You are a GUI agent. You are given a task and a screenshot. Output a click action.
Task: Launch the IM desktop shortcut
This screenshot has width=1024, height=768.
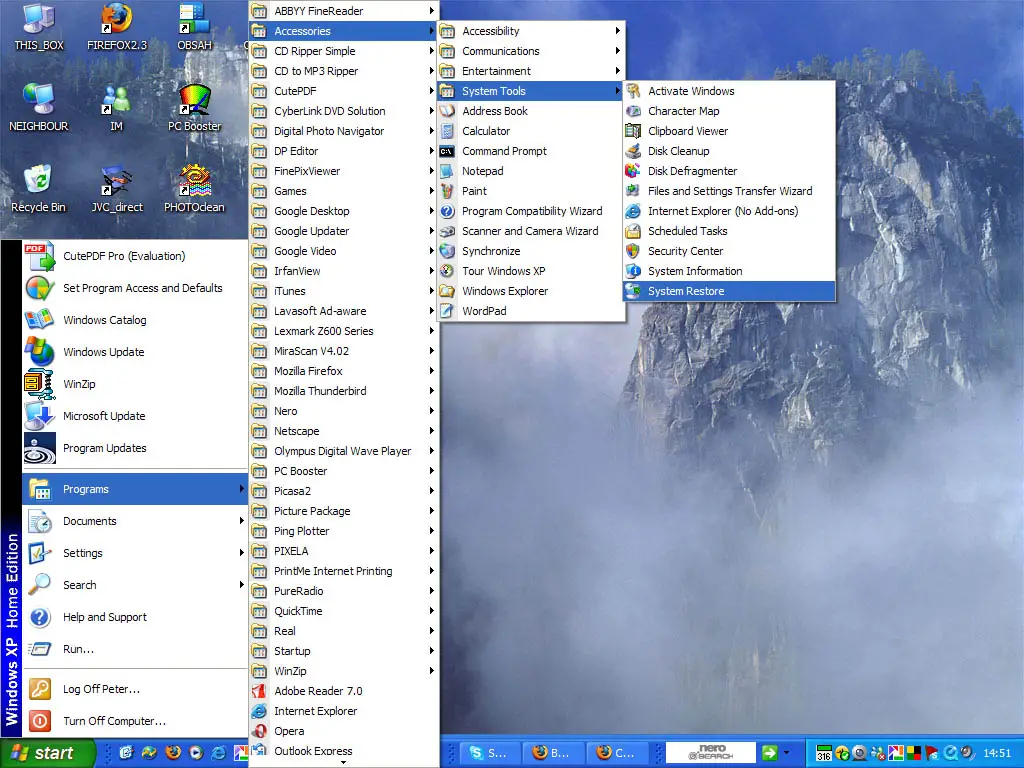click(x=116, y=108)
